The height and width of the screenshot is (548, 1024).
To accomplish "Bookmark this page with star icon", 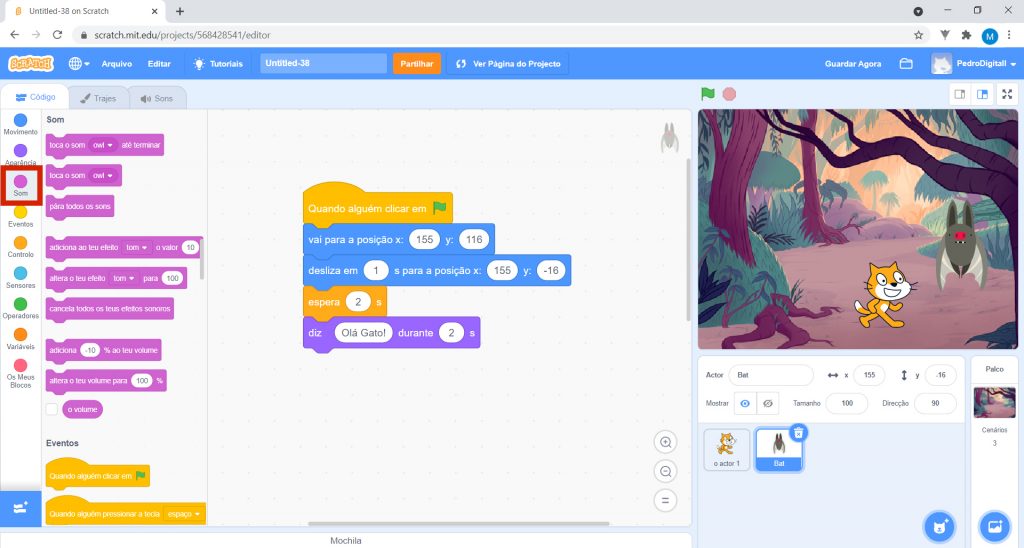I will (x=918, y=35).
